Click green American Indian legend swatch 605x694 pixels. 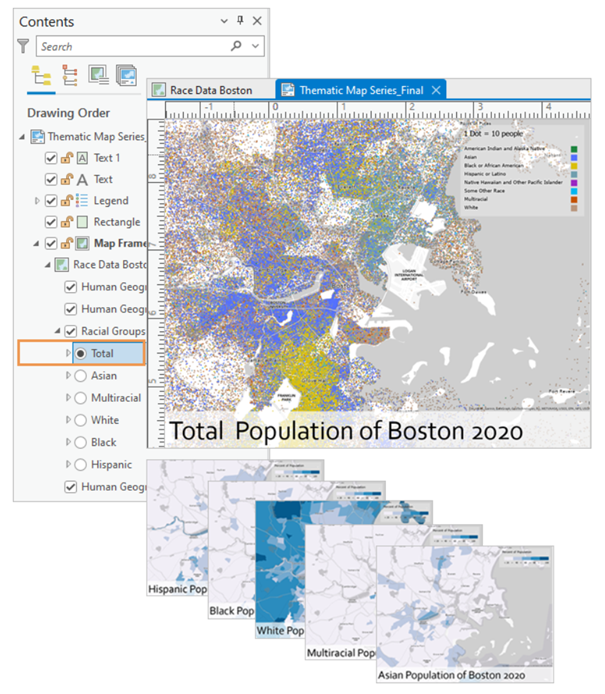point(574,149)
